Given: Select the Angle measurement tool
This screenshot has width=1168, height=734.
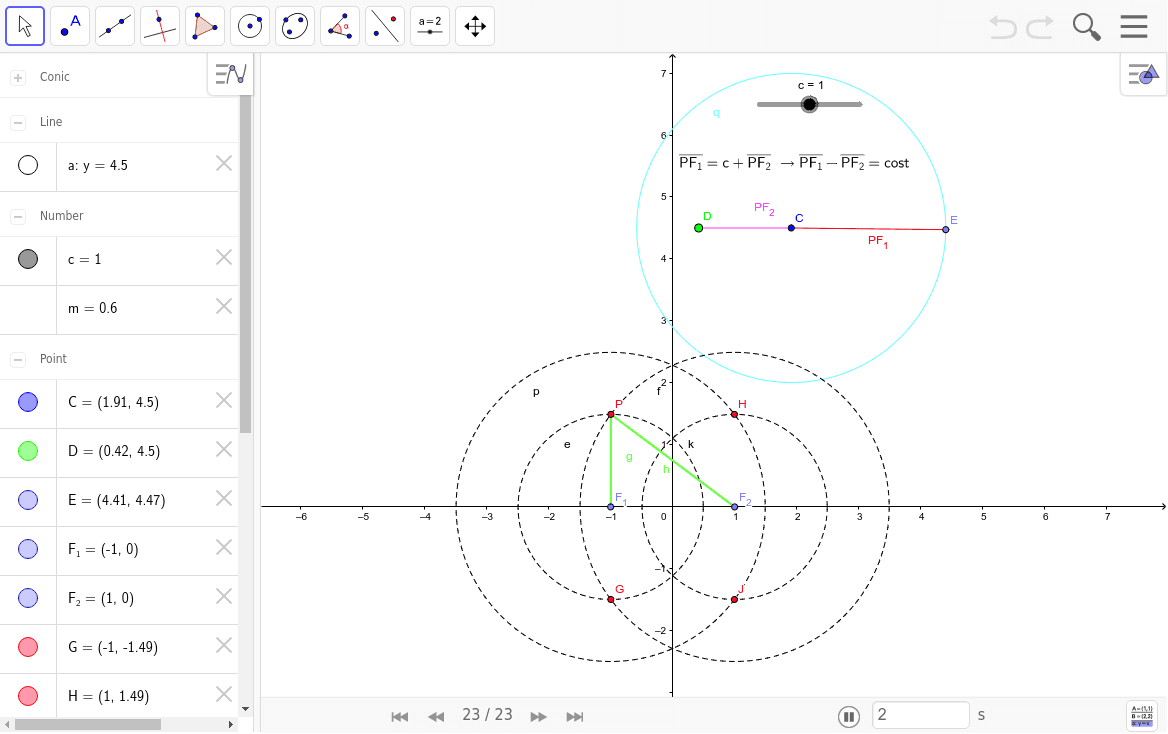Looking at the screenshot, I should point(340,26).
